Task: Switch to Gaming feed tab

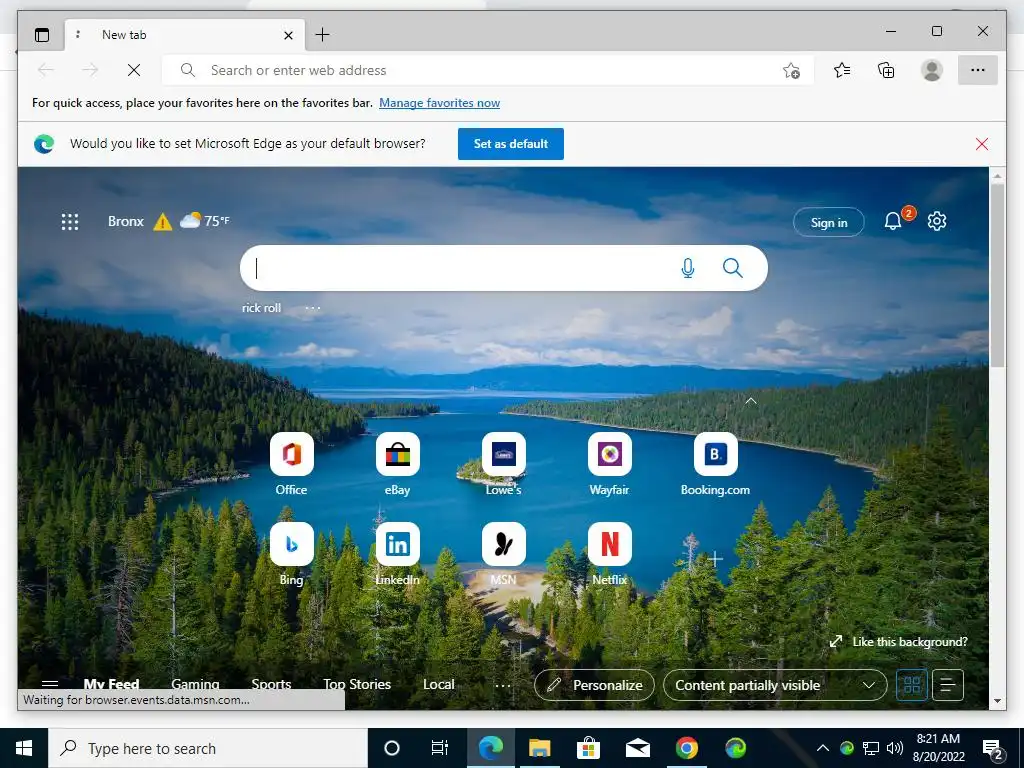Action: coord(195,684)
